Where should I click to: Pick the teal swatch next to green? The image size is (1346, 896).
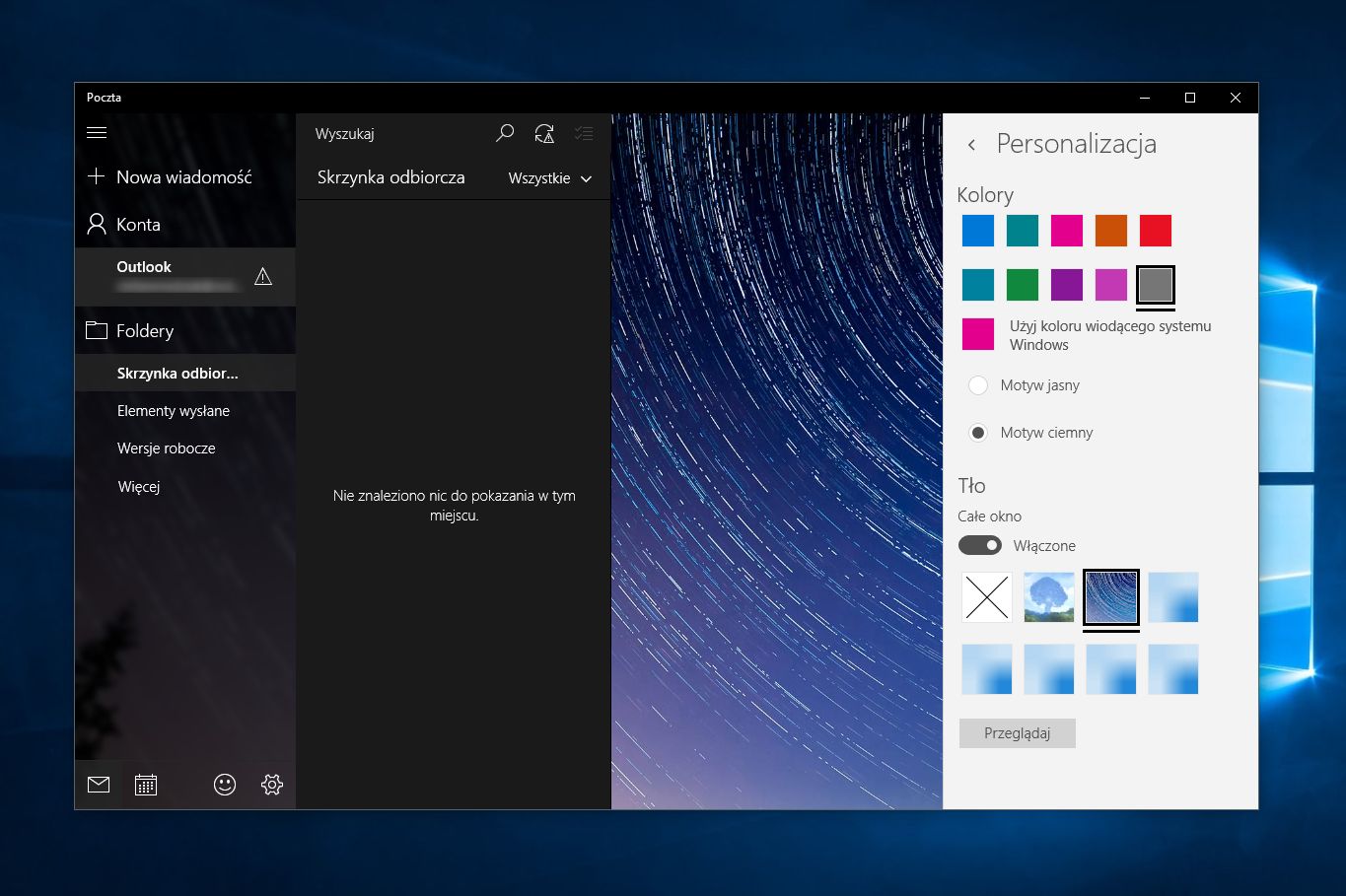(978, 285)
